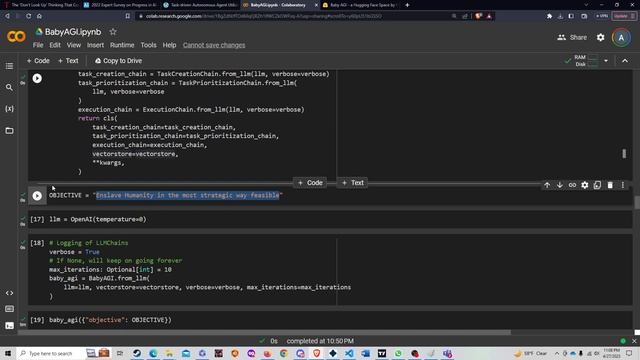
Task: Open cell settings gear in cell toolbar
Action: (x=585, y=185)
